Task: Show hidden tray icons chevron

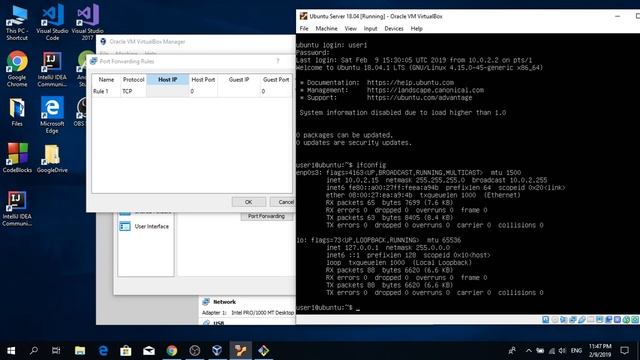Action: tap(529, 351)
